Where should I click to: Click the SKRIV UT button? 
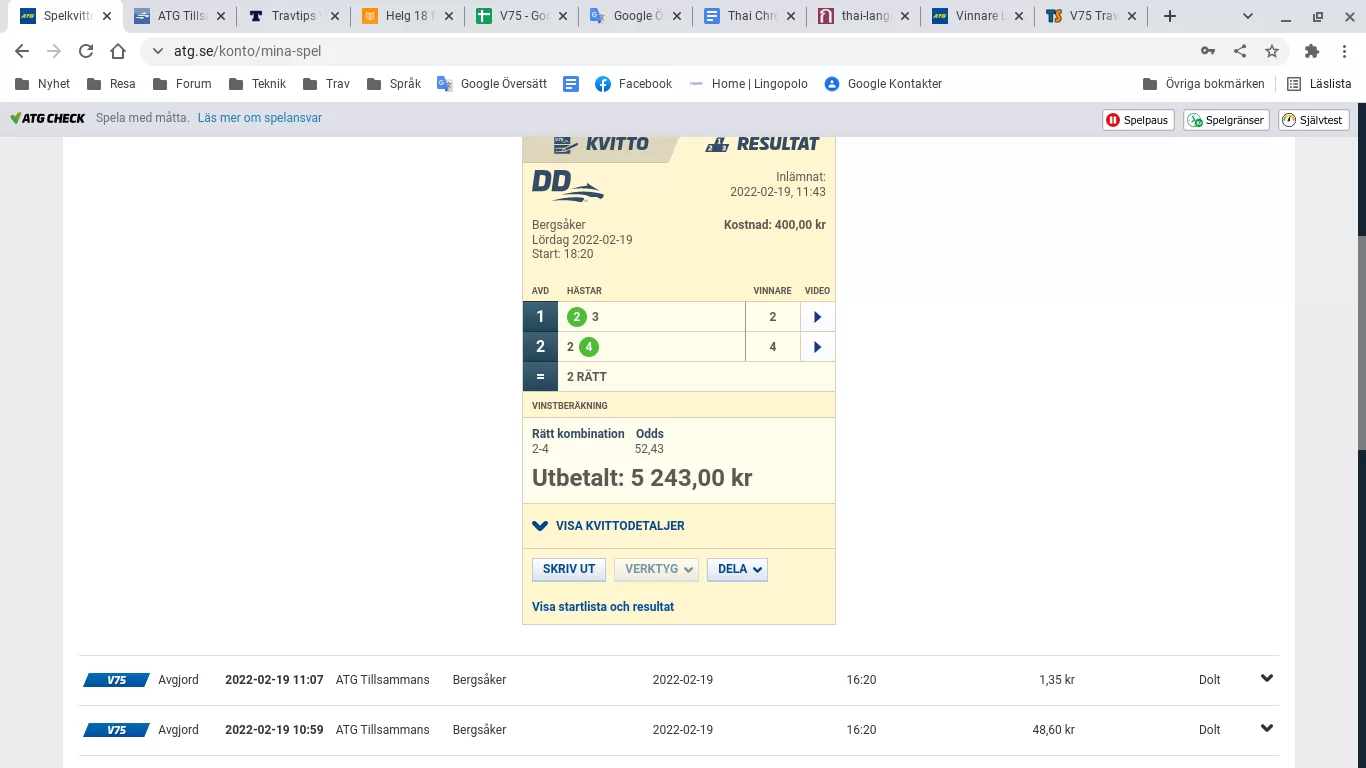(569, 569)
